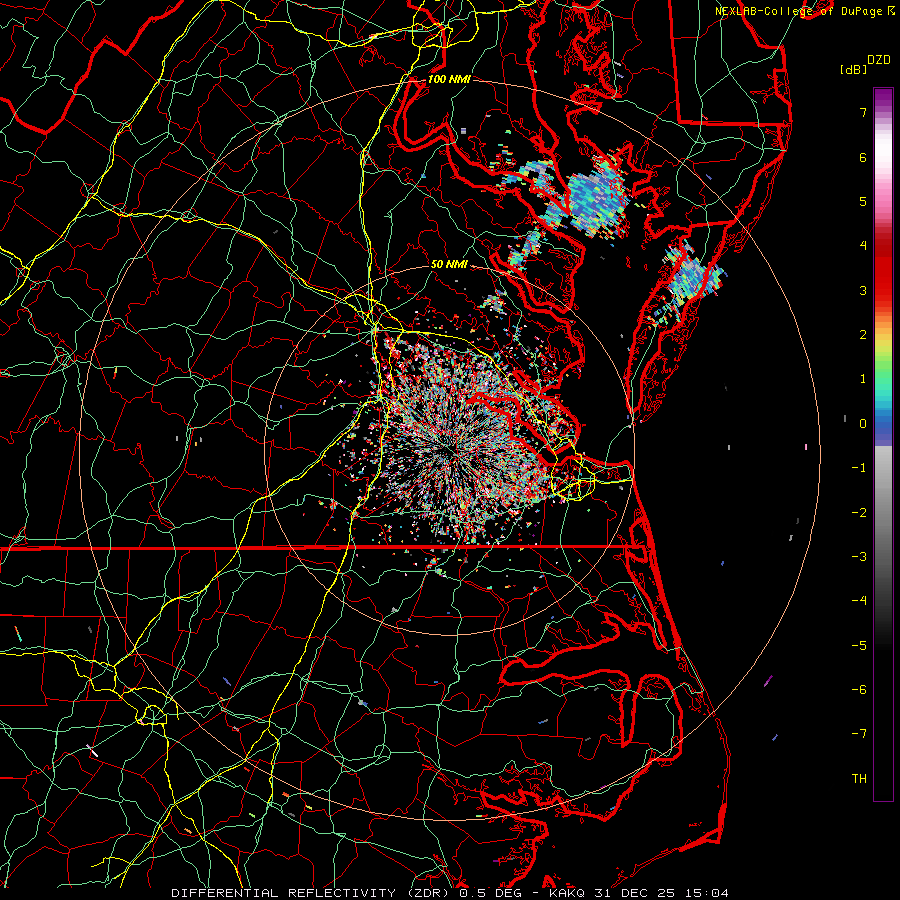Click the -3 dB scale label
This screenshot has height=900, width=900.
point(859,557)
